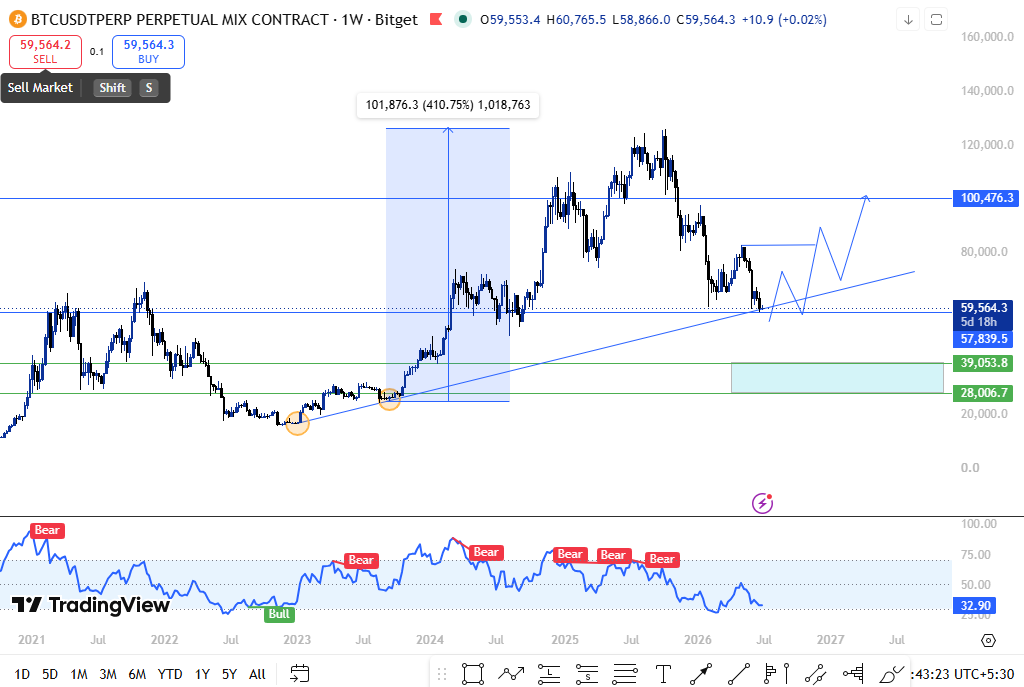The width and height of the screenshot is (1024, 687).
Task: Click the Bitcoin symbol logo
Action: click(18, 20)
